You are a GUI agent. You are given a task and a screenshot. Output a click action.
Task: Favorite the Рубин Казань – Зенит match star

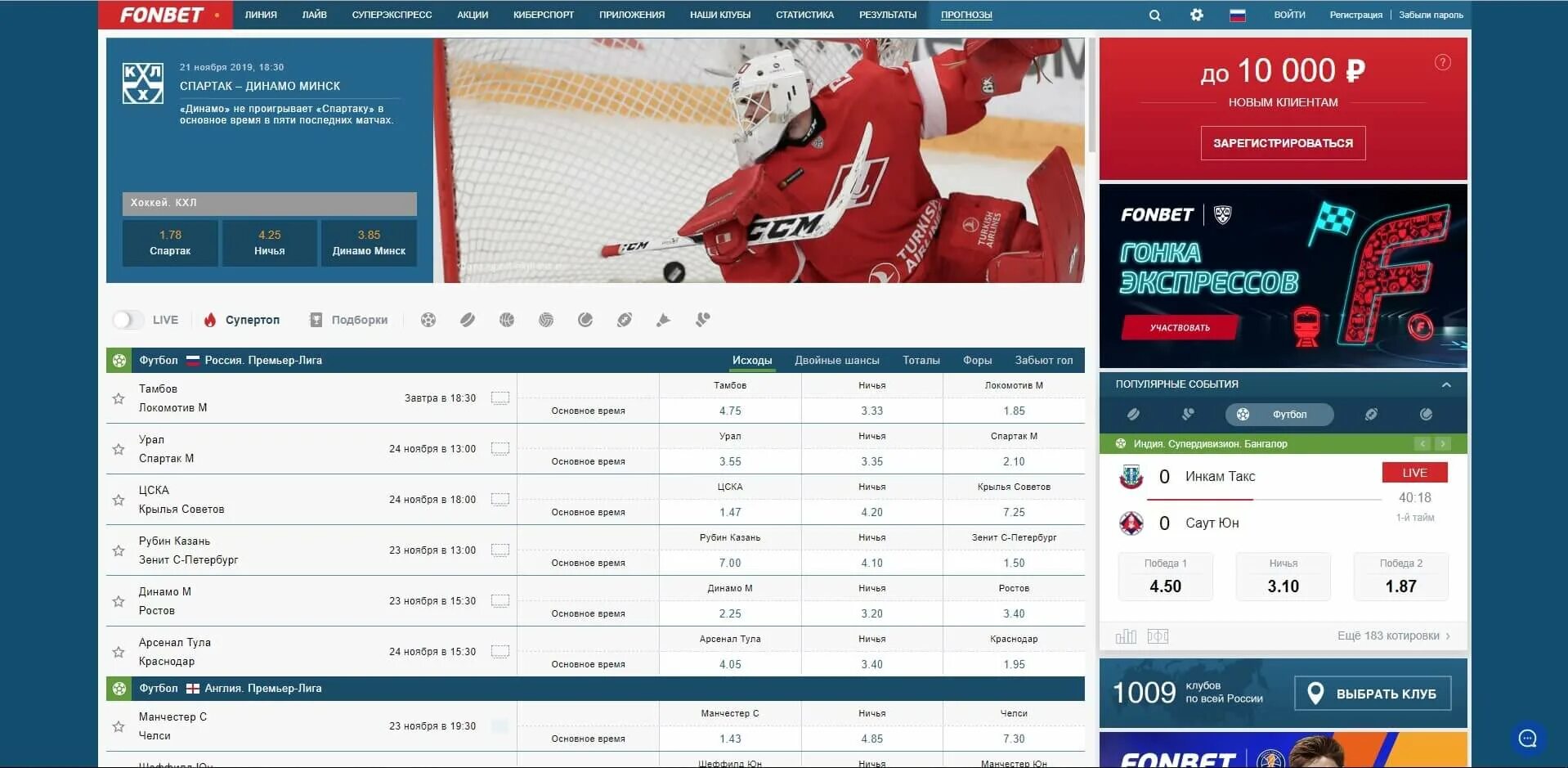pyautogui.click(x=119, y=550)
